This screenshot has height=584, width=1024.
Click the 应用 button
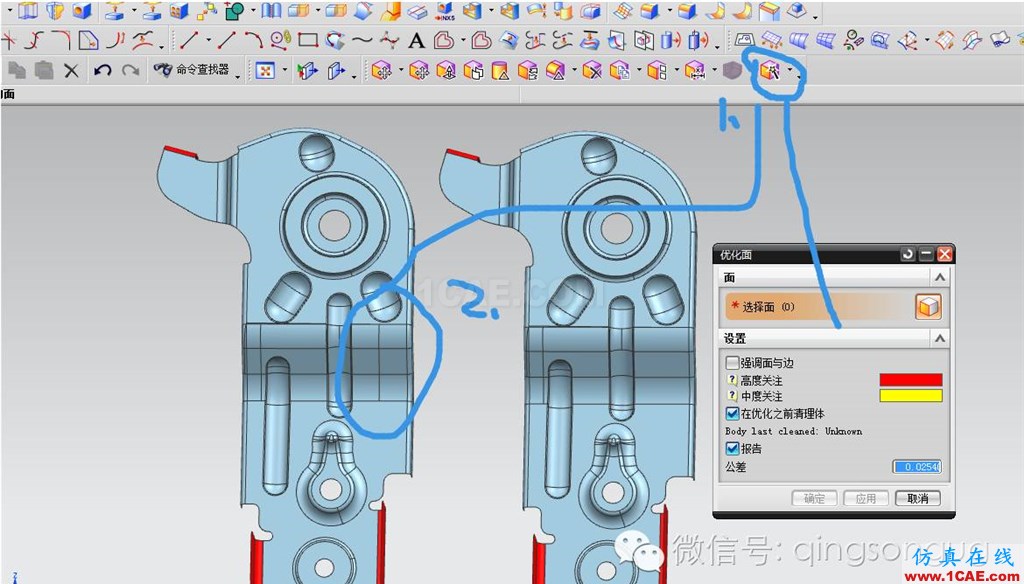pos(865,498)
